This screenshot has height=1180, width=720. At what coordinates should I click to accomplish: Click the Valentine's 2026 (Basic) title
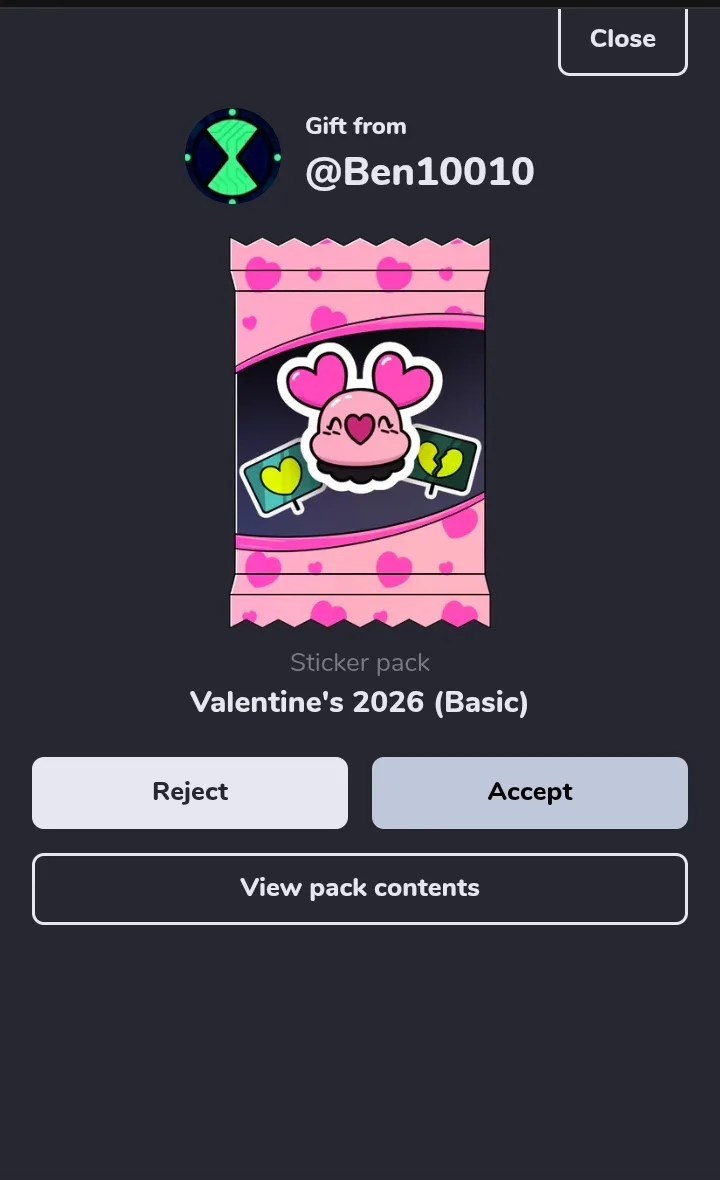(x=360, y=702)
